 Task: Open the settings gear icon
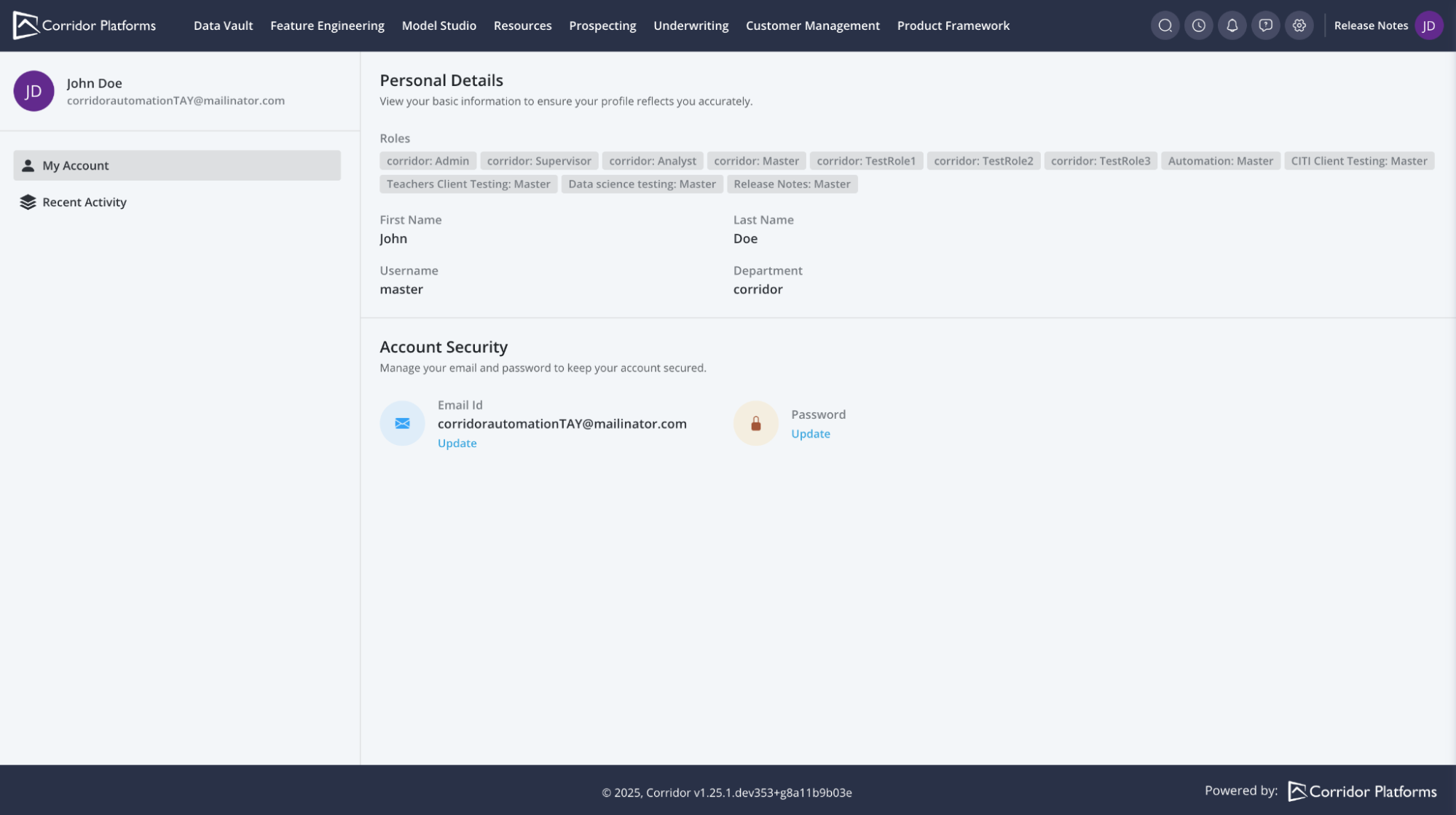pyautogui.click(x=1299, y=25)
